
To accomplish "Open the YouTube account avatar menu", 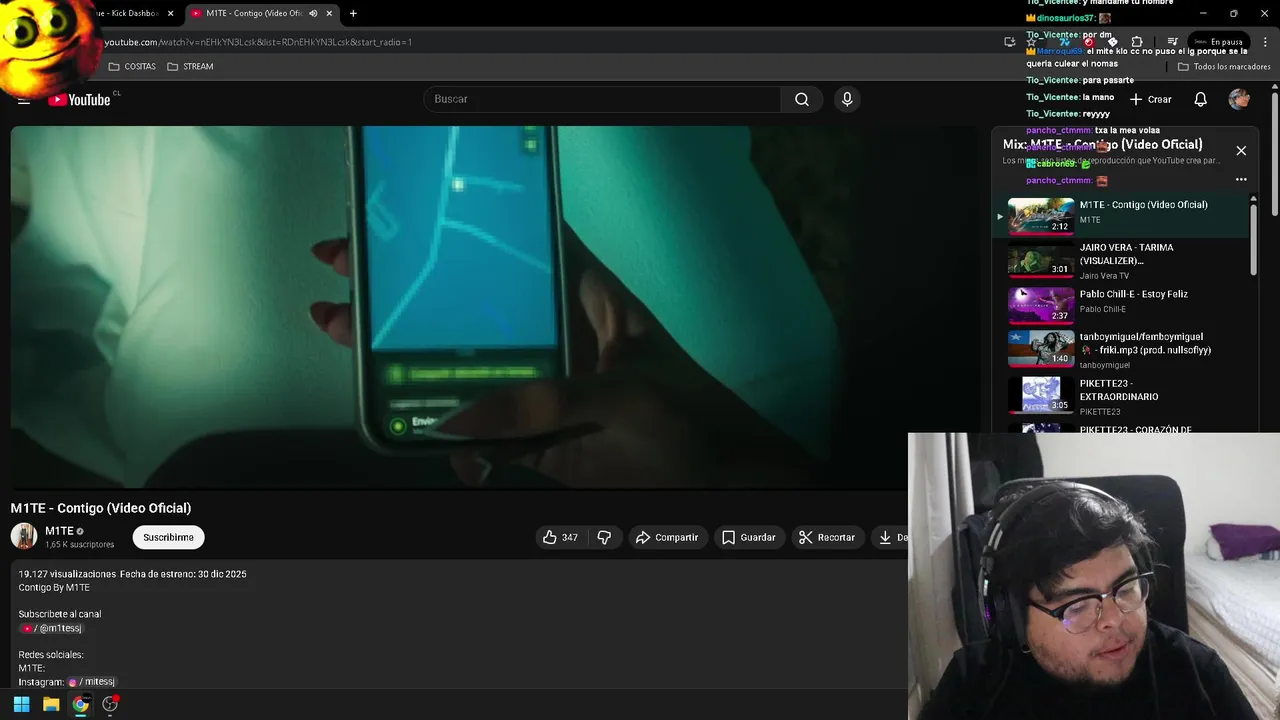I will [x=1239, y=99].
